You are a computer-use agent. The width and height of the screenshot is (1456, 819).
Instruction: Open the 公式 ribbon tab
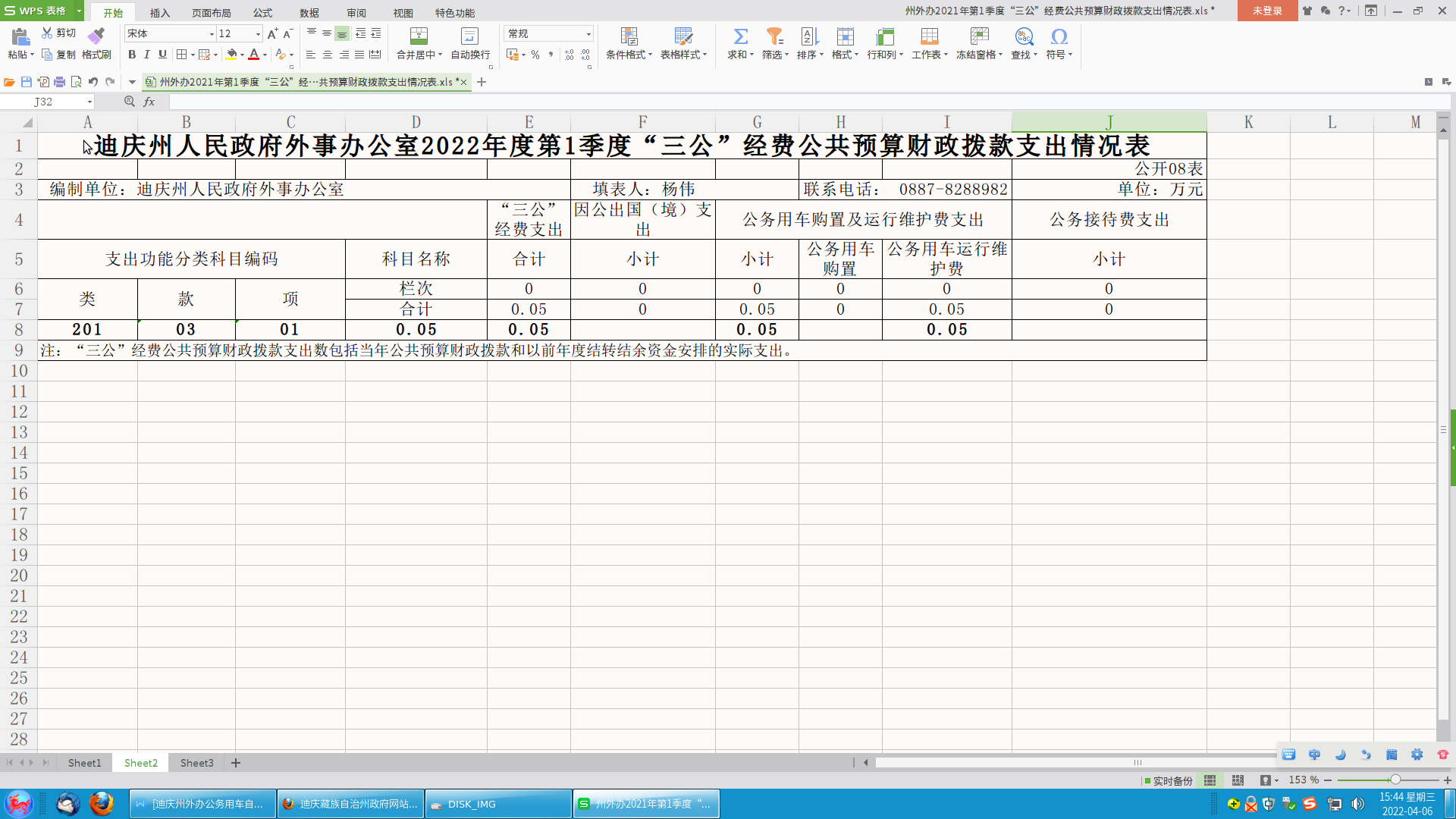click(x=262, y=13)
